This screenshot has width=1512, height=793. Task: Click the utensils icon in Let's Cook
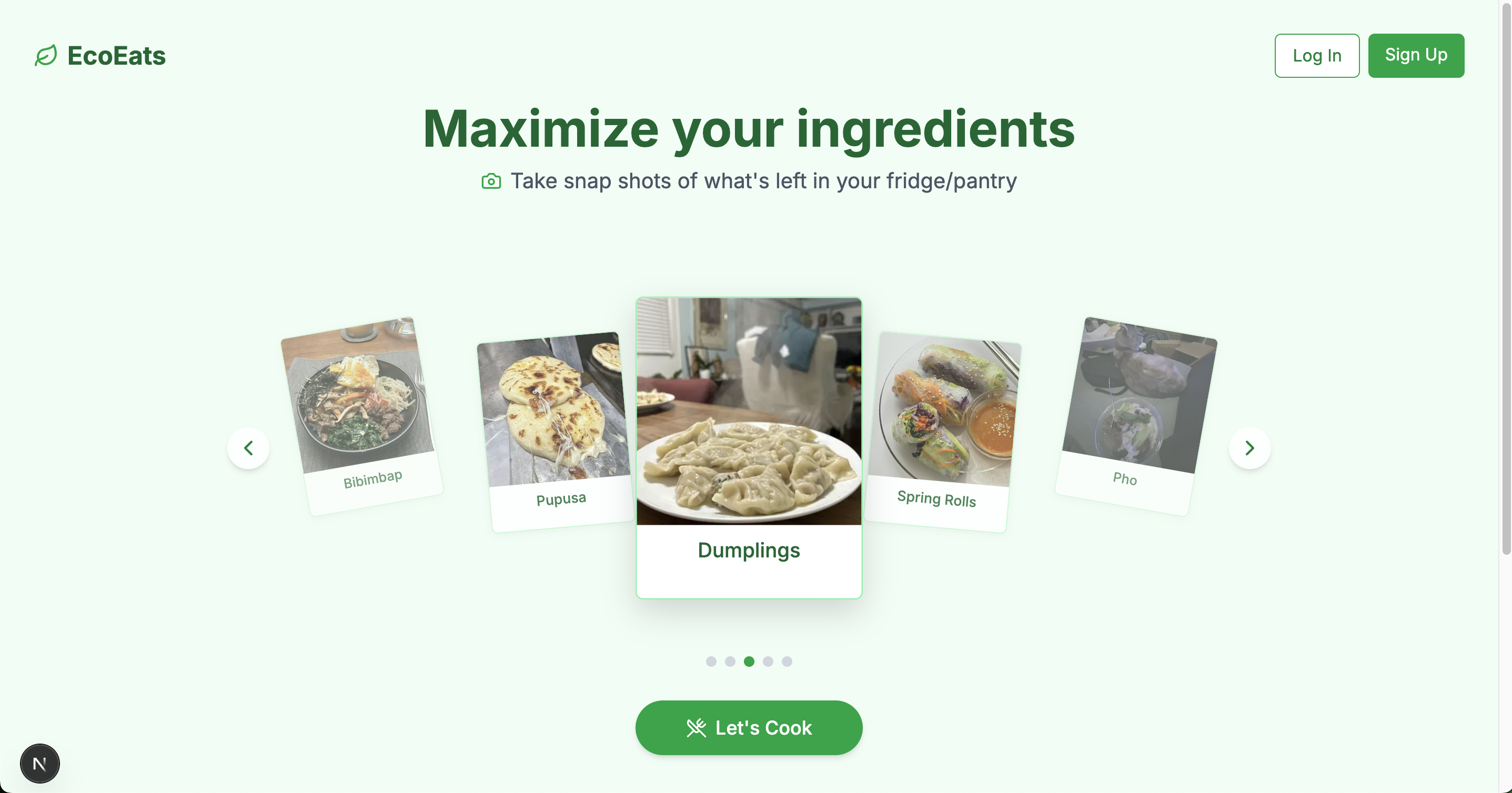(x=696, y=728)
